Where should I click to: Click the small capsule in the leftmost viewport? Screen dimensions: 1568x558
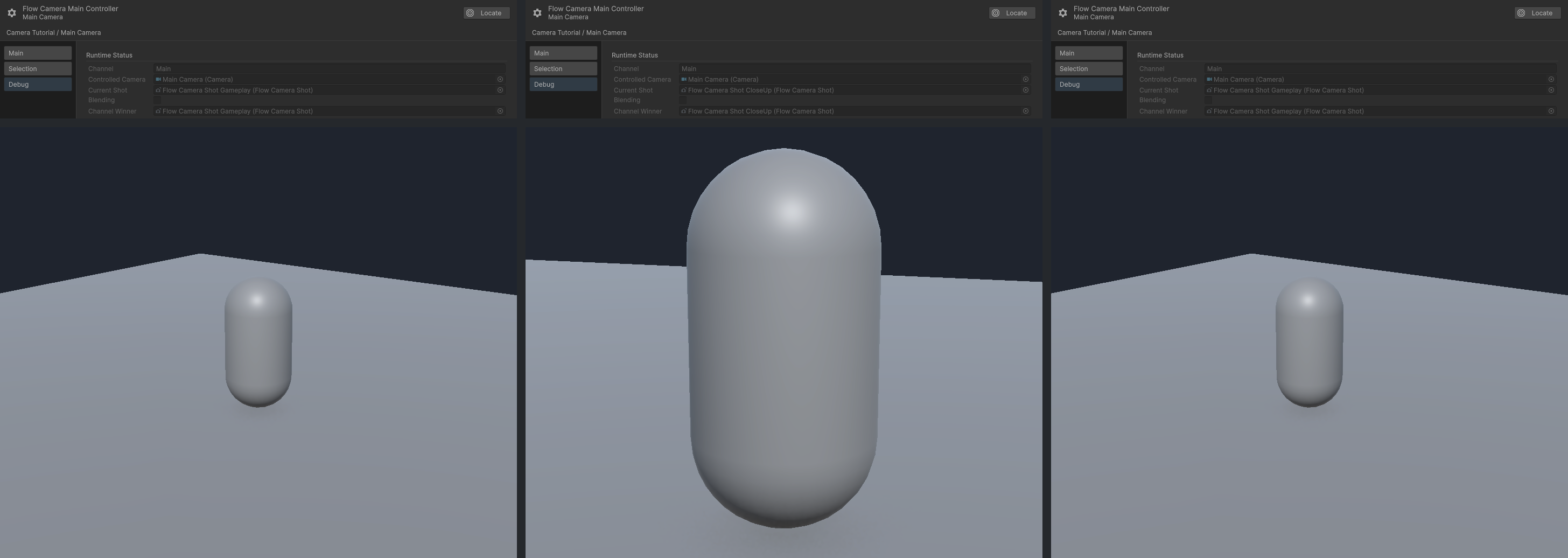click(258, 343)
